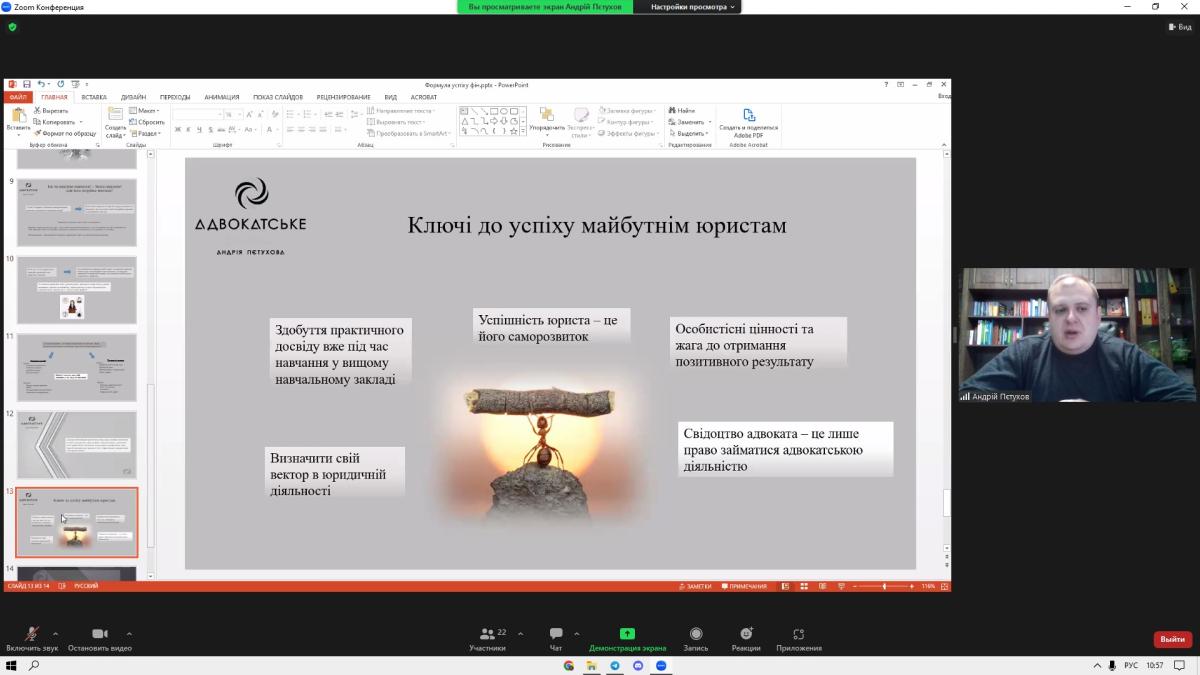
Task: Toggle notes pane (ЗАМЕТКИ) in status bar
Action: click(x=695, y=586)
